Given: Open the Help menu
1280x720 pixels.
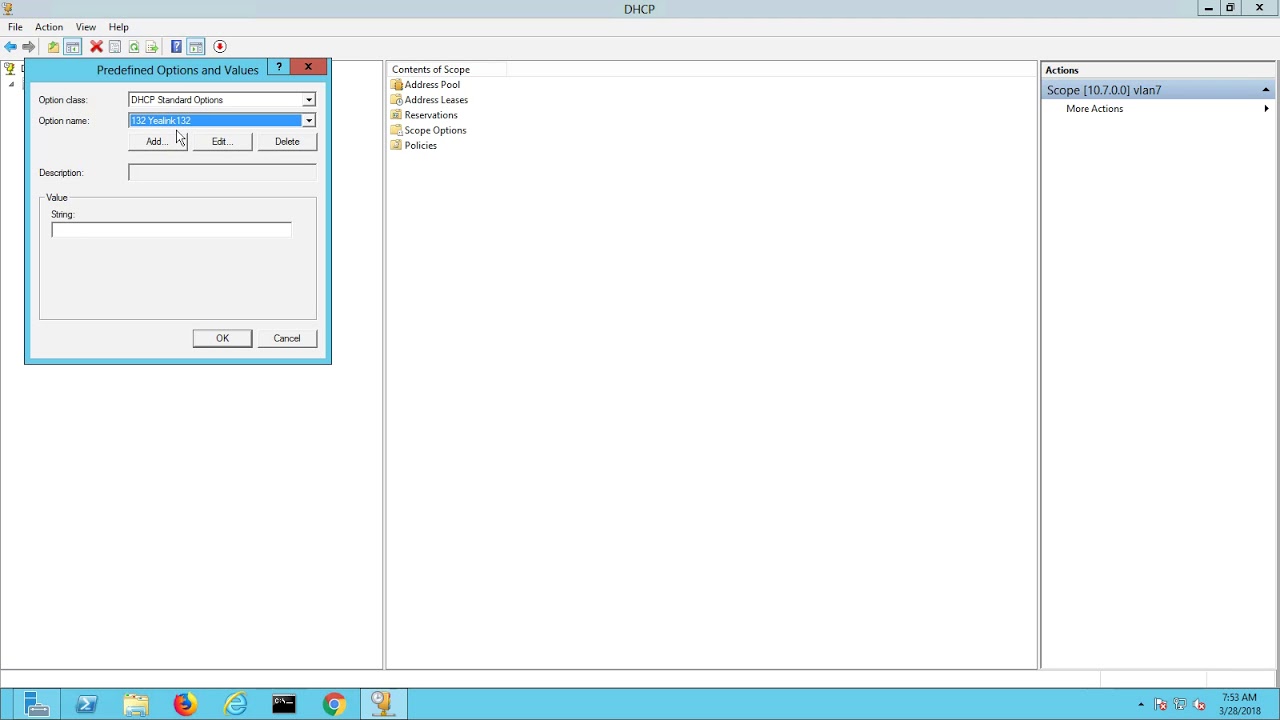Looking at the screenshot, I should [x=119, y=27].
